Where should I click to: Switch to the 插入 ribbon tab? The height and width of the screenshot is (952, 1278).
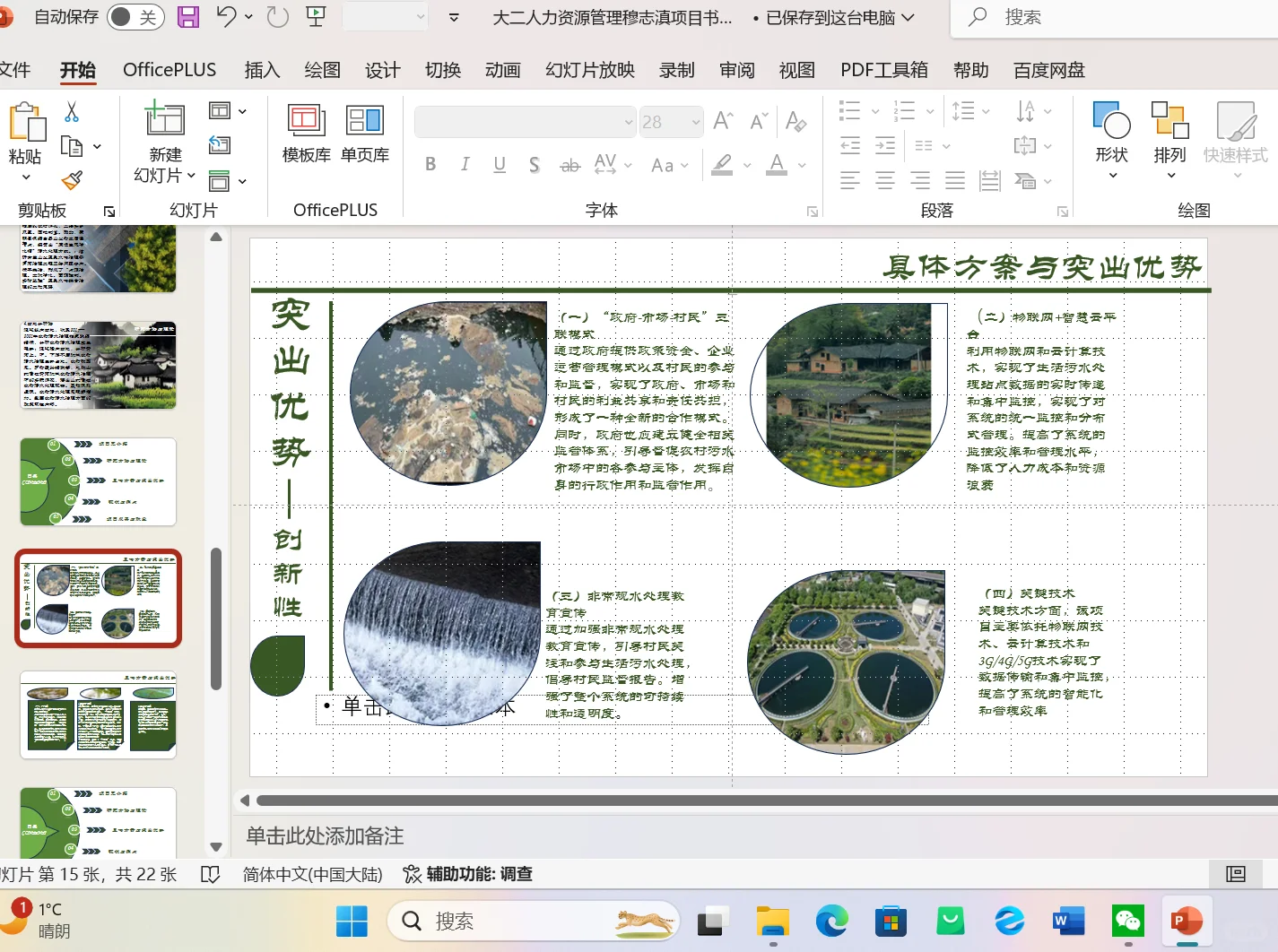tap(262, 70)
